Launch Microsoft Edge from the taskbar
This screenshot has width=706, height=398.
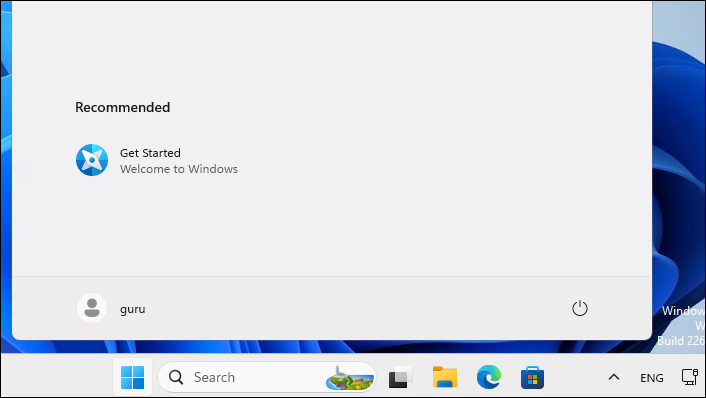pos(489,377)
